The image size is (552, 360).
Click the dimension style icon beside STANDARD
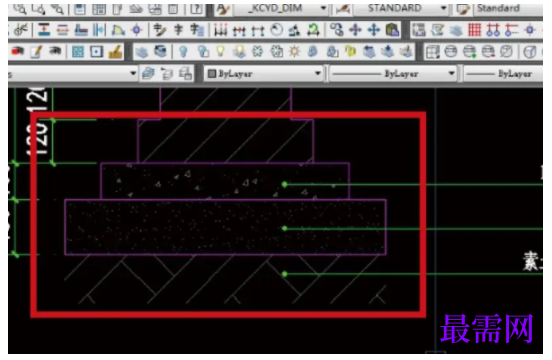pyautogui.click(x=342, y=10)
